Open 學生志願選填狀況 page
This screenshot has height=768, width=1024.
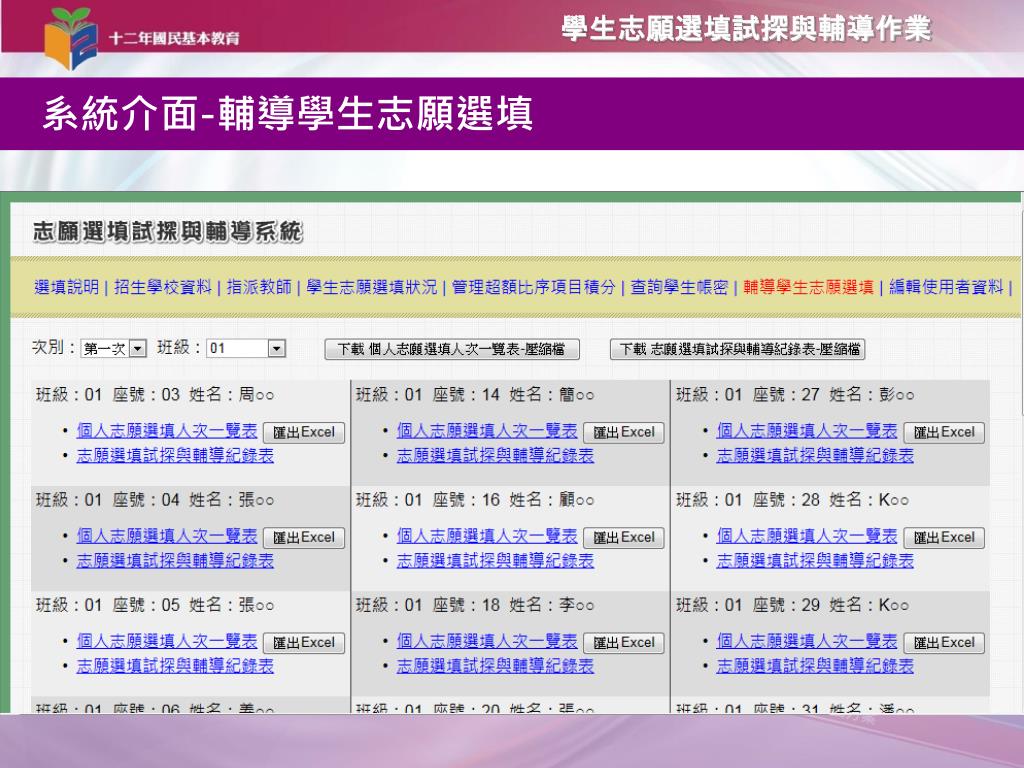372,287
